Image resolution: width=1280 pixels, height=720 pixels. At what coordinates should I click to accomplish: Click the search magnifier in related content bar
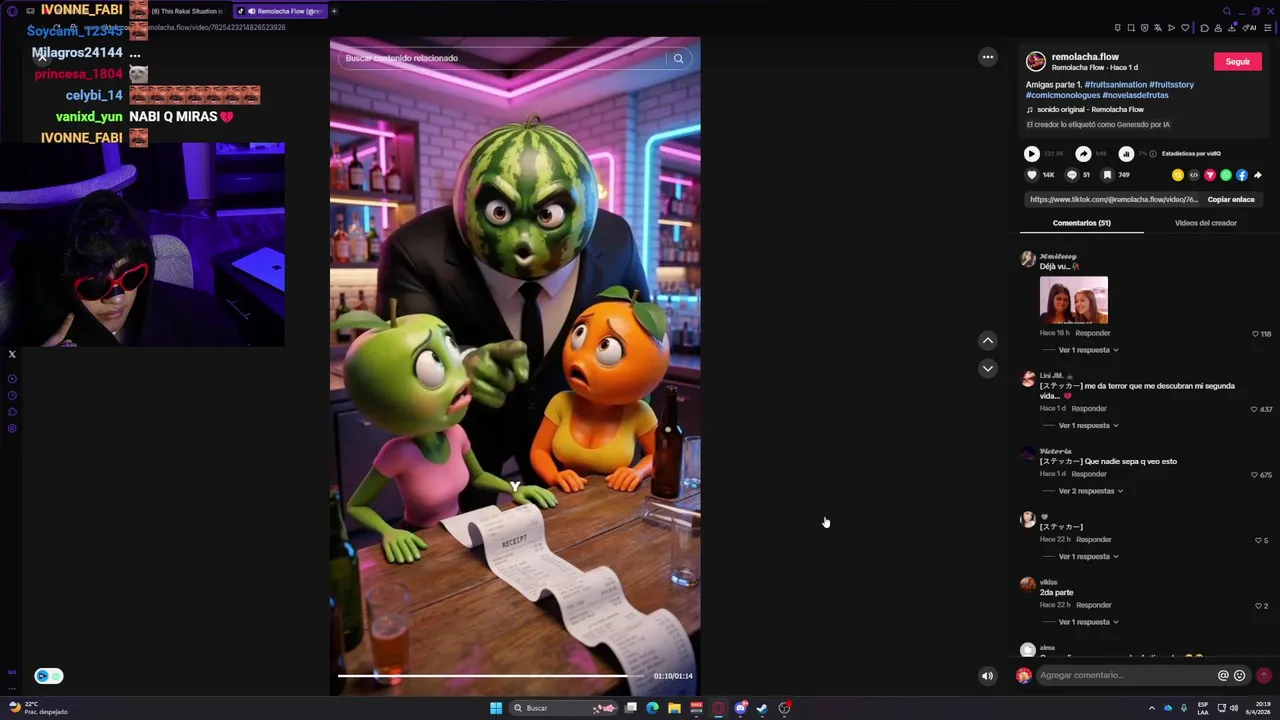click(x=678, y=58)
